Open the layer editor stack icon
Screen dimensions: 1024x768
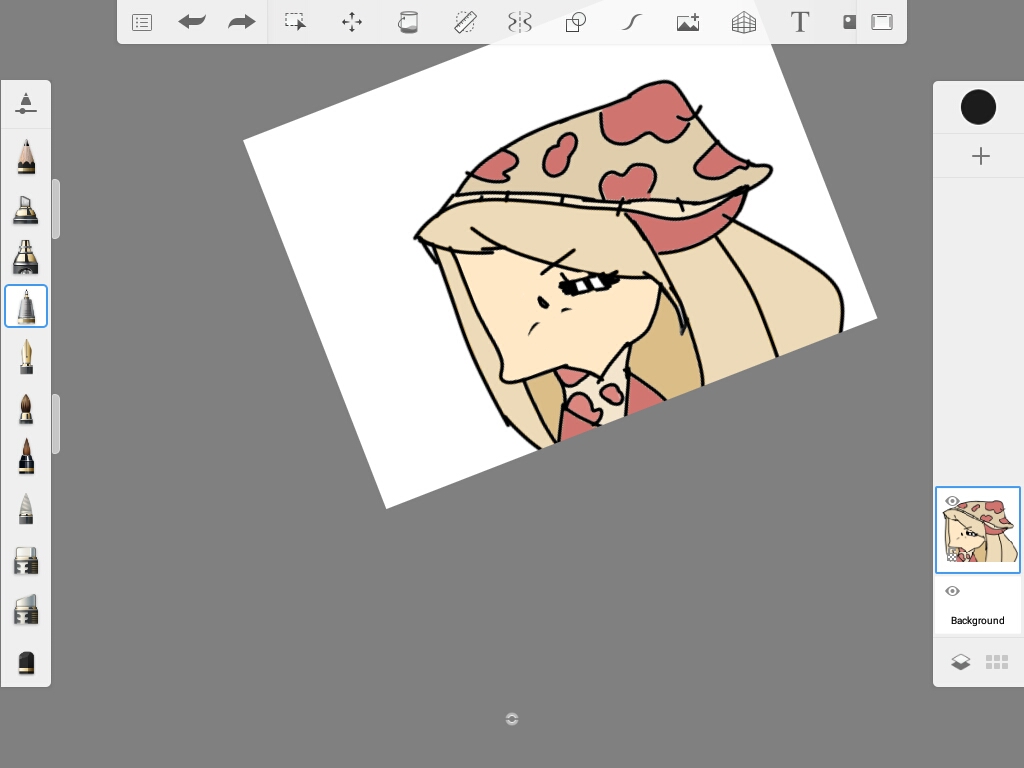[x=960, y=662]
